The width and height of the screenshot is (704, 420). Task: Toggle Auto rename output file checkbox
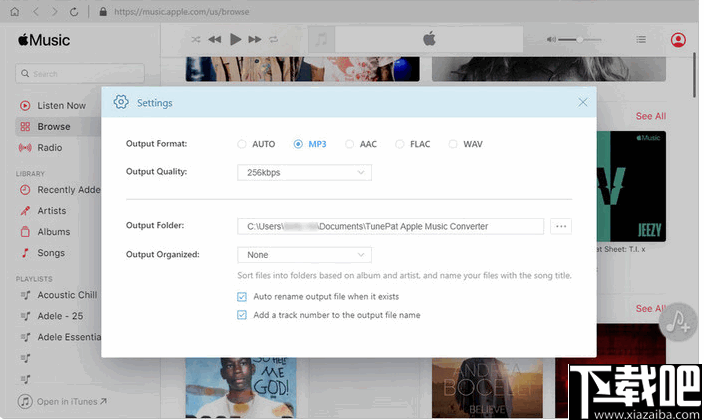tap(242, 297)
